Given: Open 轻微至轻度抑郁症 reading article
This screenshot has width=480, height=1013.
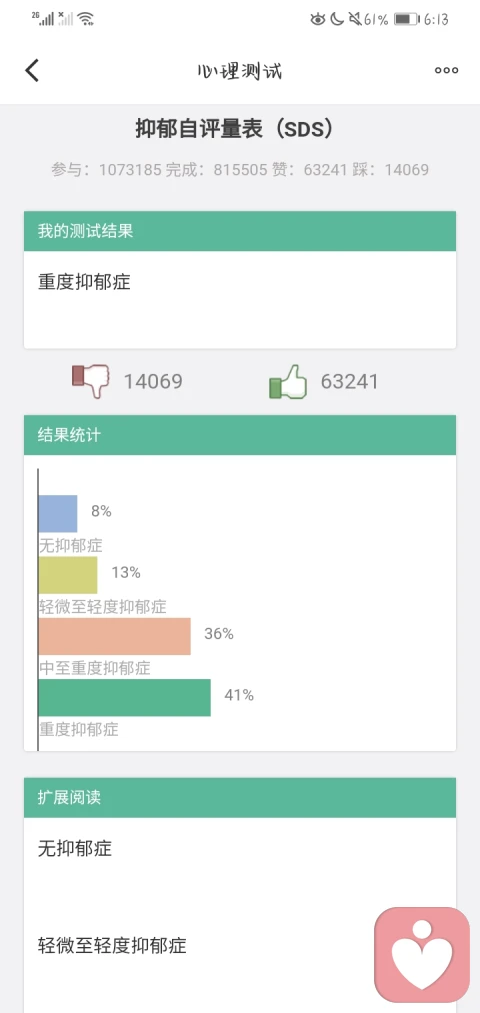Looking at the screenshot, I should (x=112, y=946).
